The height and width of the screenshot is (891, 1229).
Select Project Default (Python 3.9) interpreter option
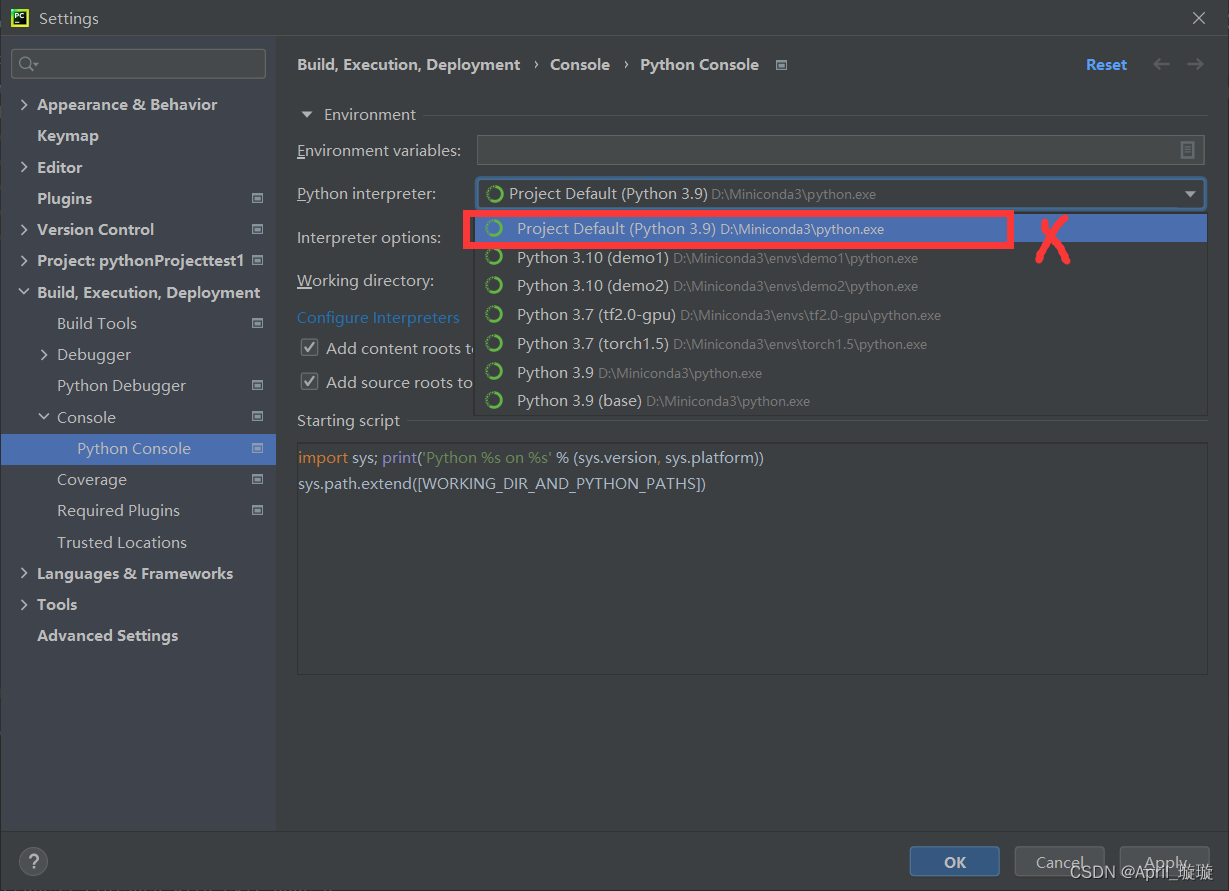(x=840, y=229)
